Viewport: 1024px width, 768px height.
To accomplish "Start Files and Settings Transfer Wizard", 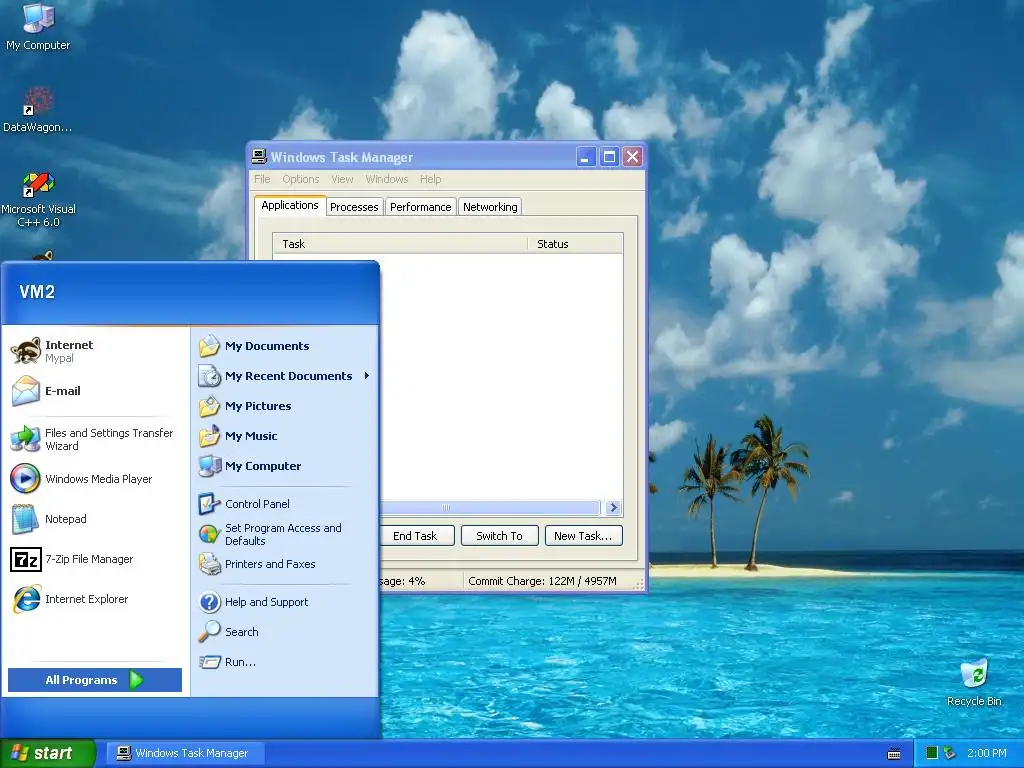I will pyautogui.click(x=92, y=440).
